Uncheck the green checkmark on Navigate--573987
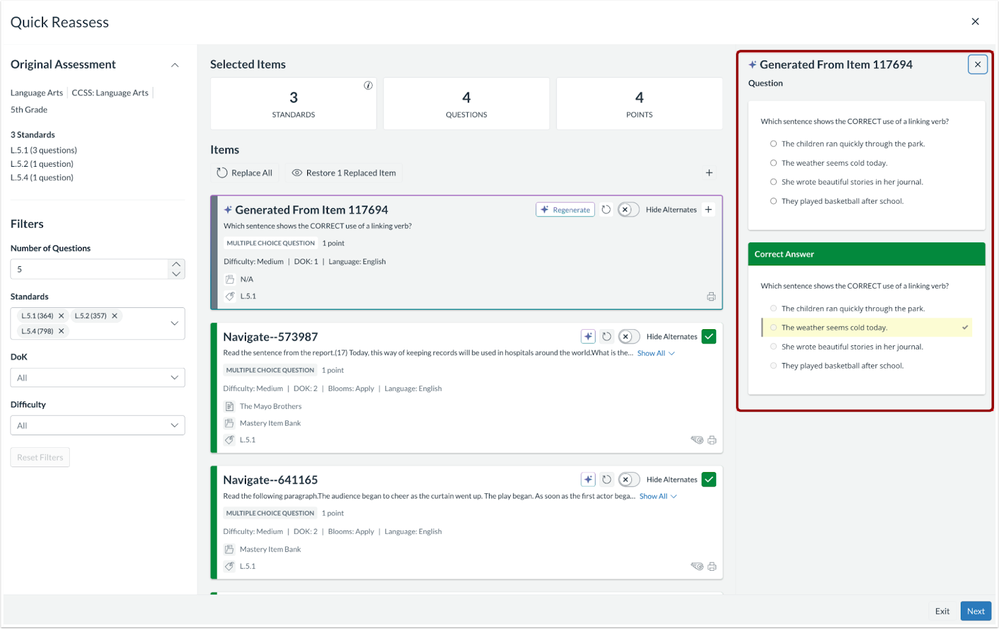Screen dimensions: 999x629 point(709,336)
